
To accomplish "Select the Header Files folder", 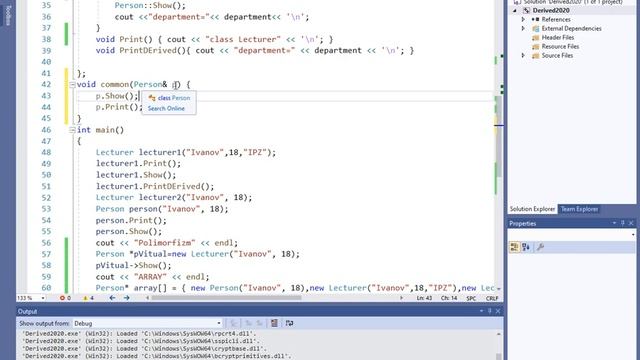I will tap(558, 38).
